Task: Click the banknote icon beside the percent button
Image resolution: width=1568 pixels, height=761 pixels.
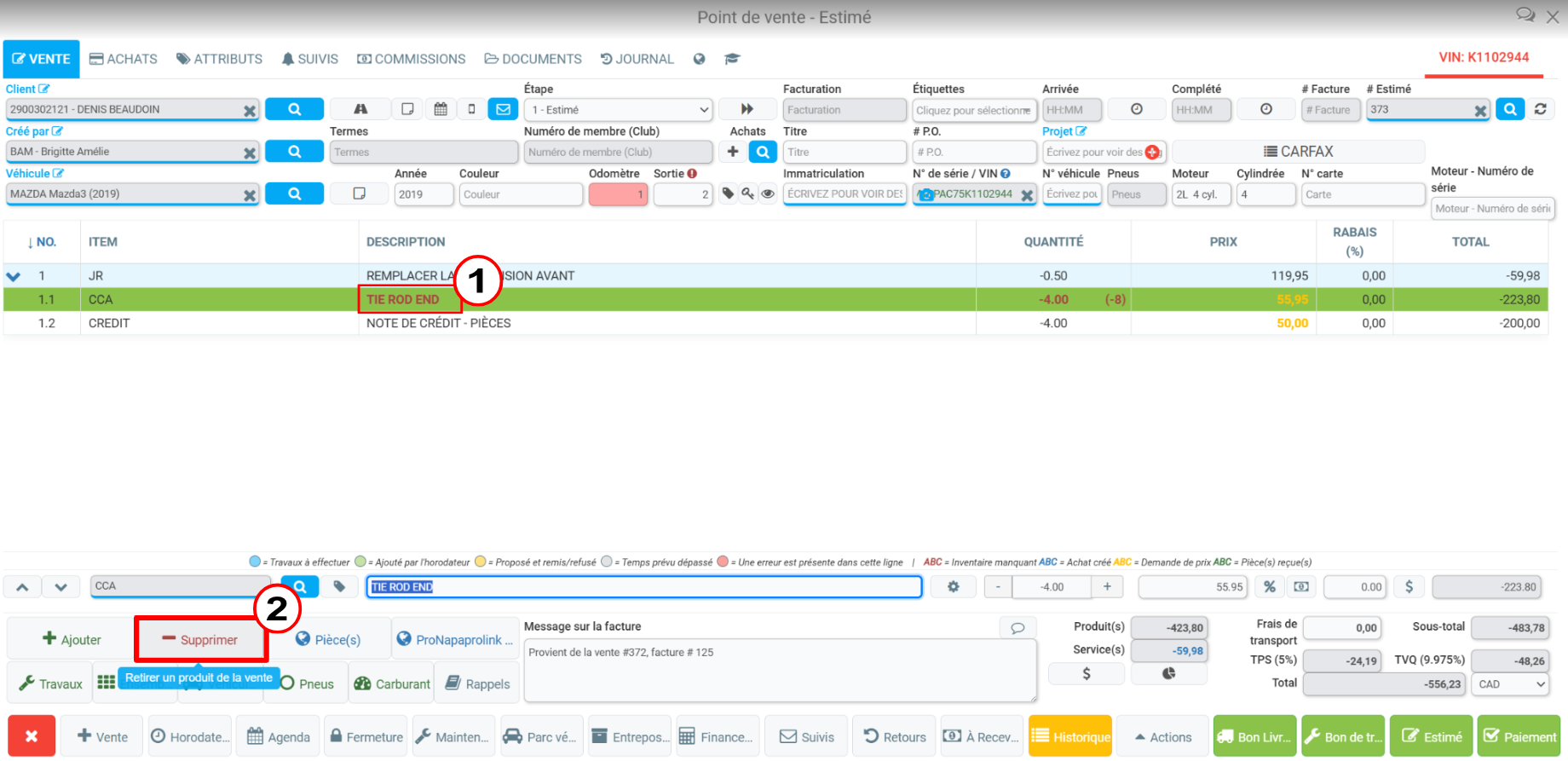Action: pyautogui.click(x=1301, y=586)
